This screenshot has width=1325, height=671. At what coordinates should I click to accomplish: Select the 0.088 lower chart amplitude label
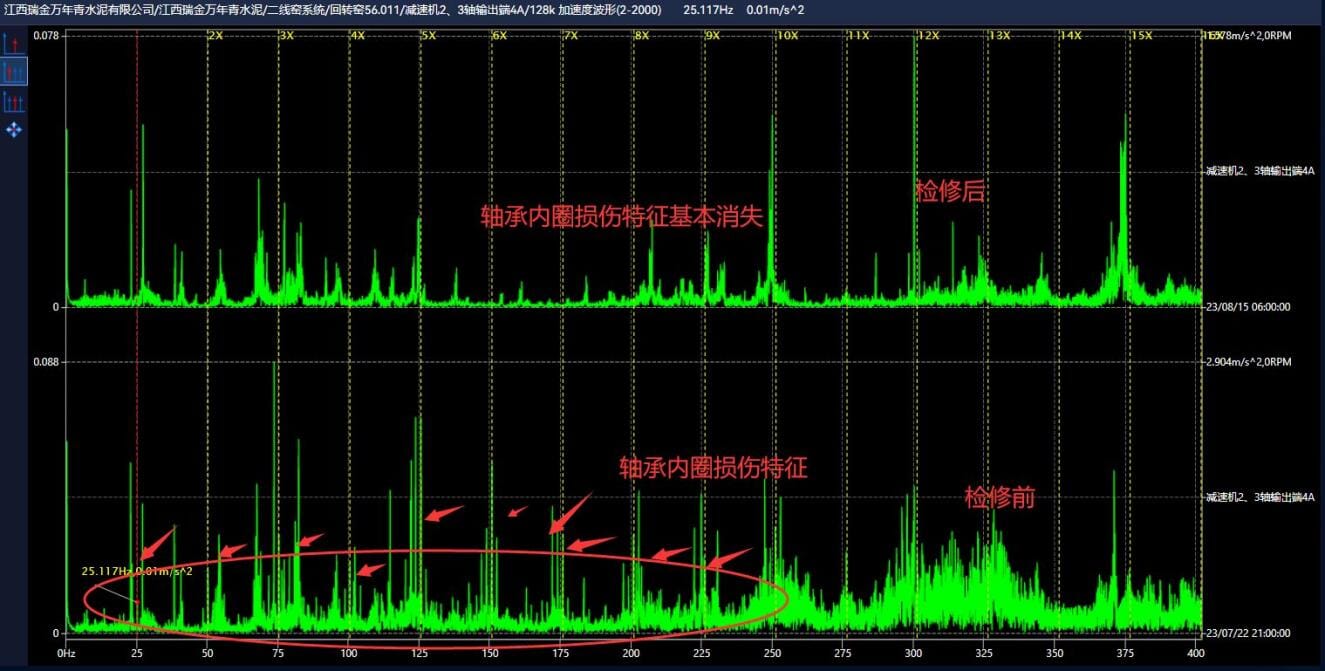pyautogui.click(x=46, y=362)
